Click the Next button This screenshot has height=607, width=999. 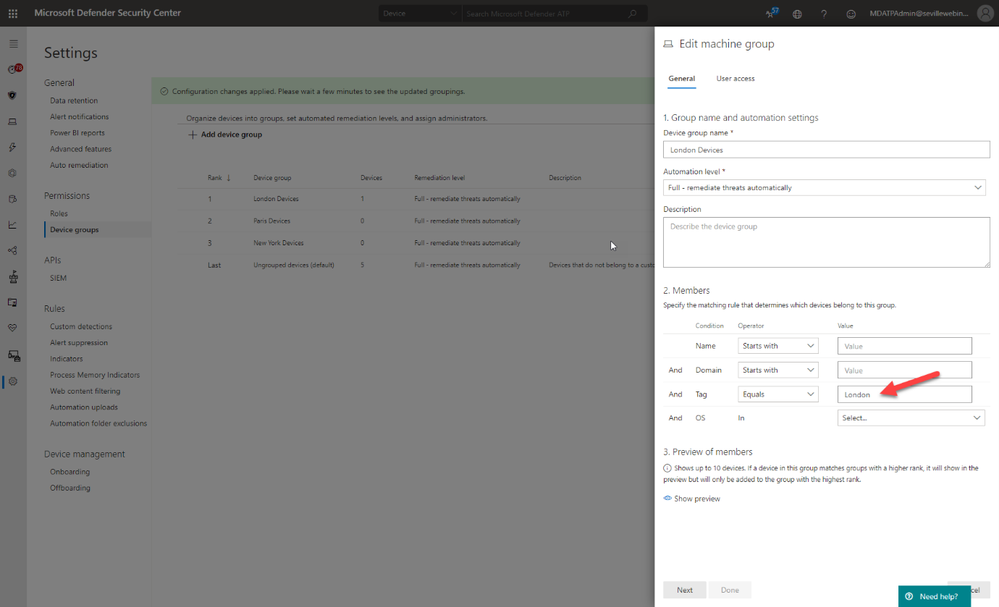coord(684,590)
